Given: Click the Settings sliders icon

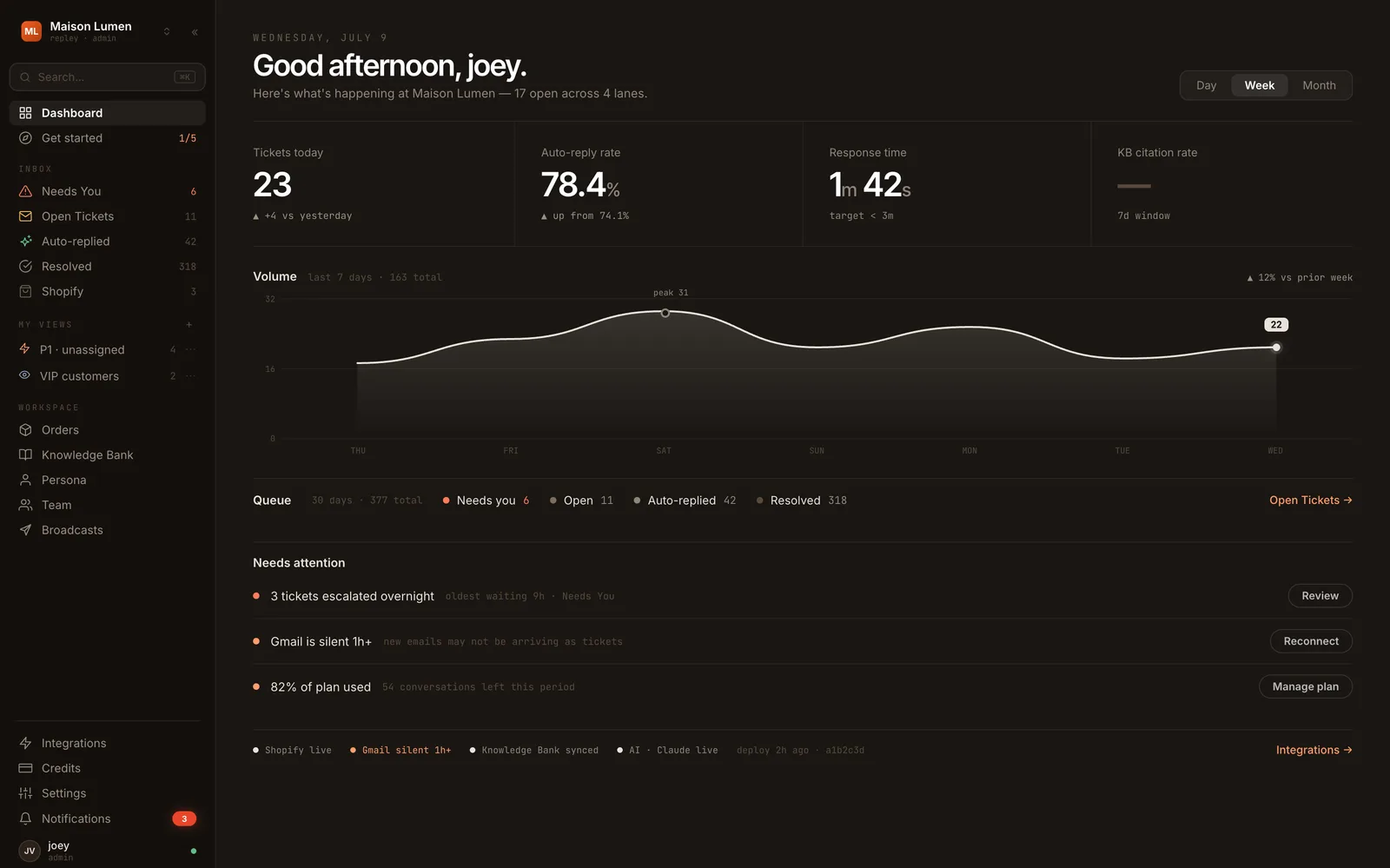Looking at the screenshot, I should point(25,793).
